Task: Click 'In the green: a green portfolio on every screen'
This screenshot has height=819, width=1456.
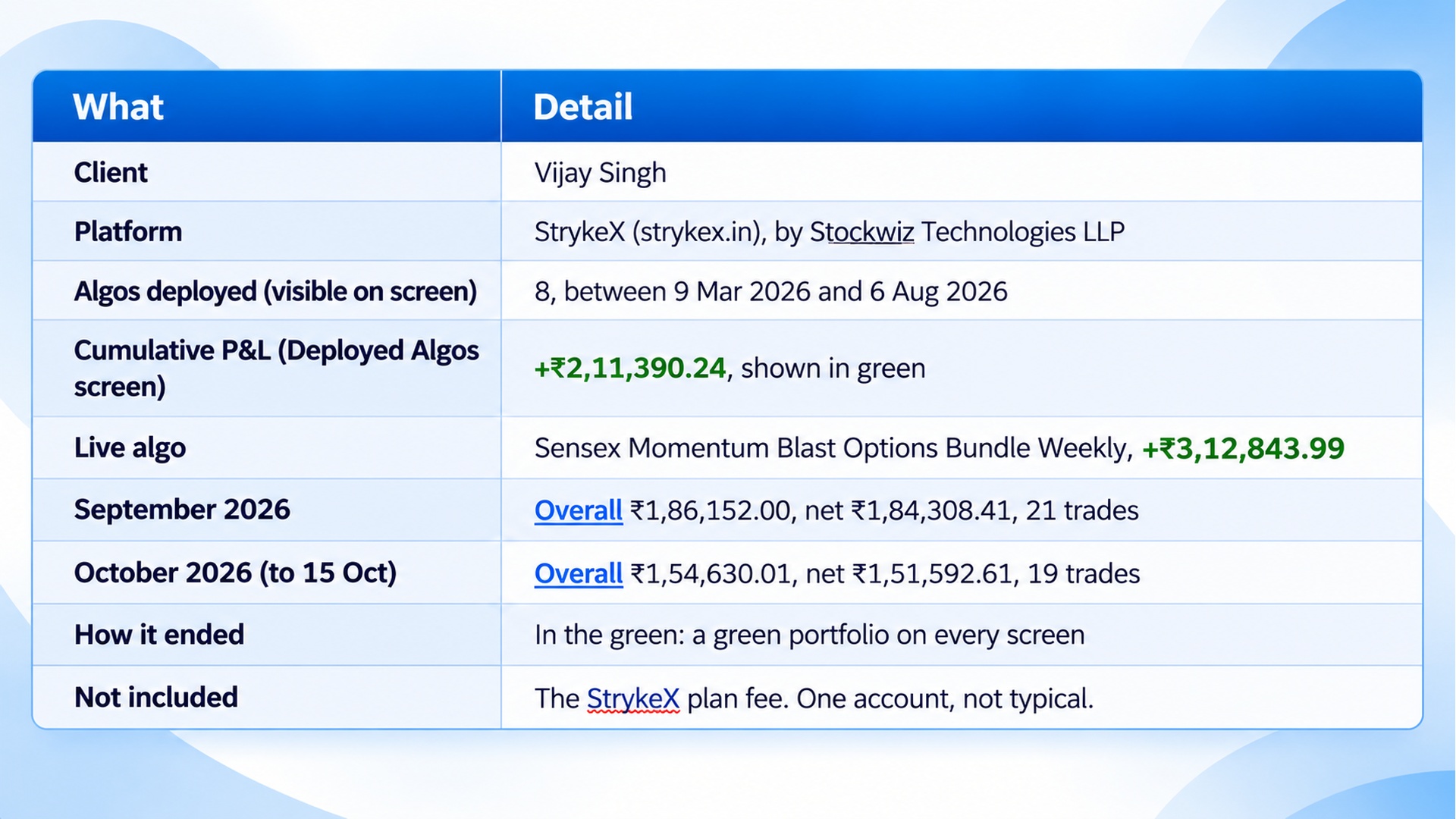Action: coord(809,635)
